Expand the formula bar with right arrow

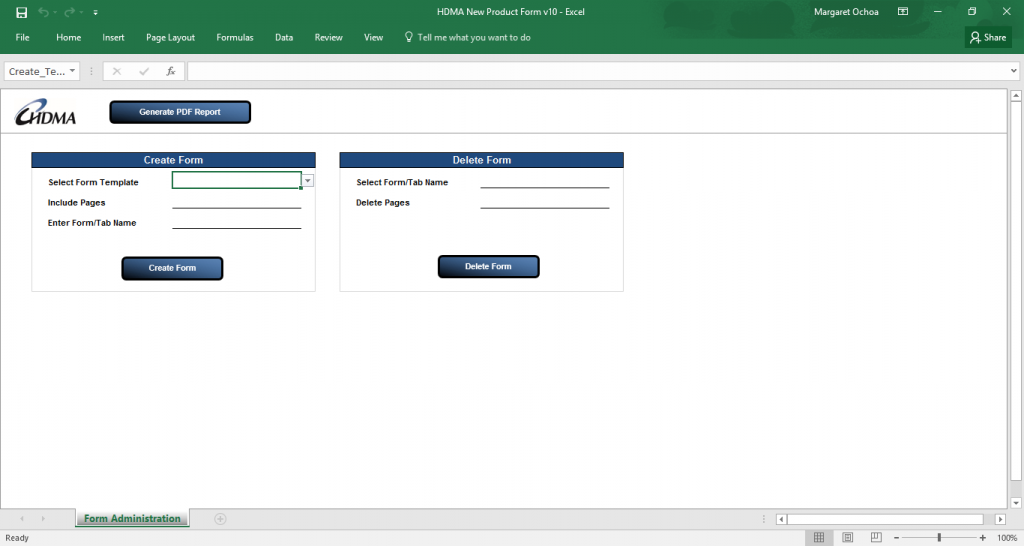click(1014, 71)
